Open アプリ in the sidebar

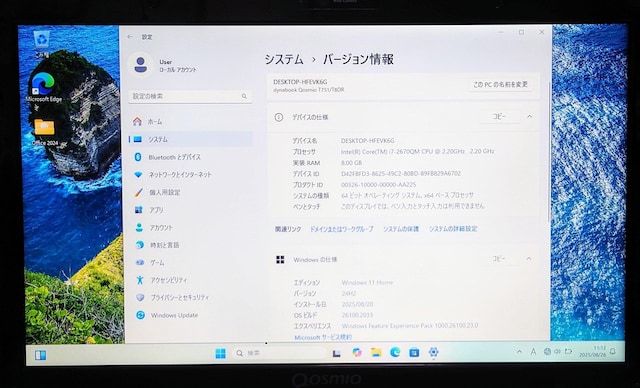(x=190, y=210)
